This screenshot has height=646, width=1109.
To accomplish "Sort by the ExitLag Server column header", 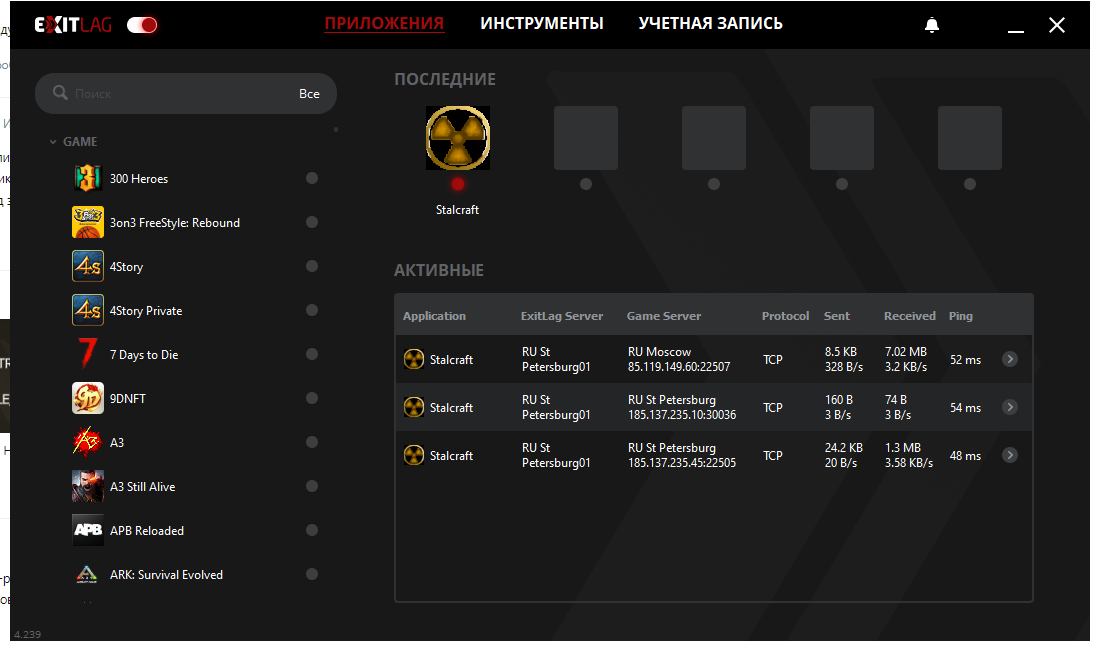I will coord(562,316).
